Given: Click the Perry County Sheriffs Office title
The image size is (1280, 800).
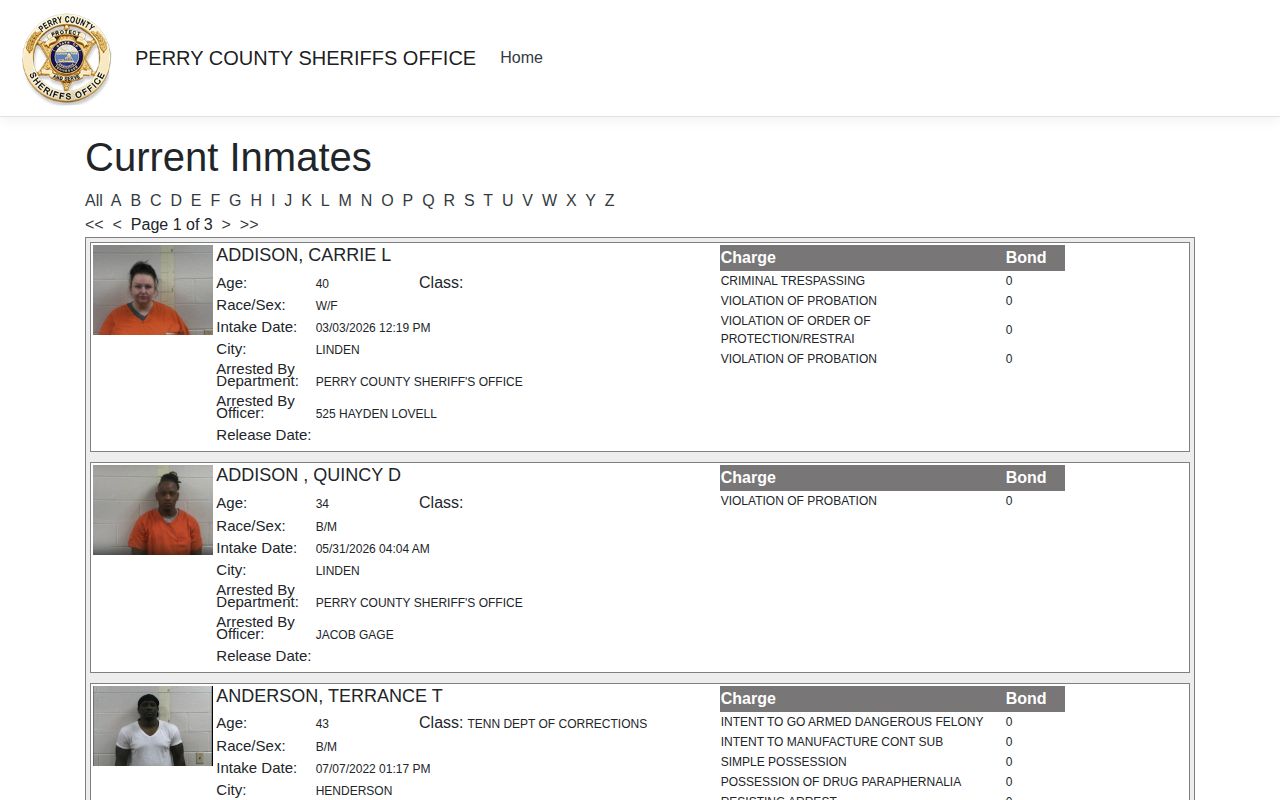Looking at the screenshot, I should click(x=305, y=58).
